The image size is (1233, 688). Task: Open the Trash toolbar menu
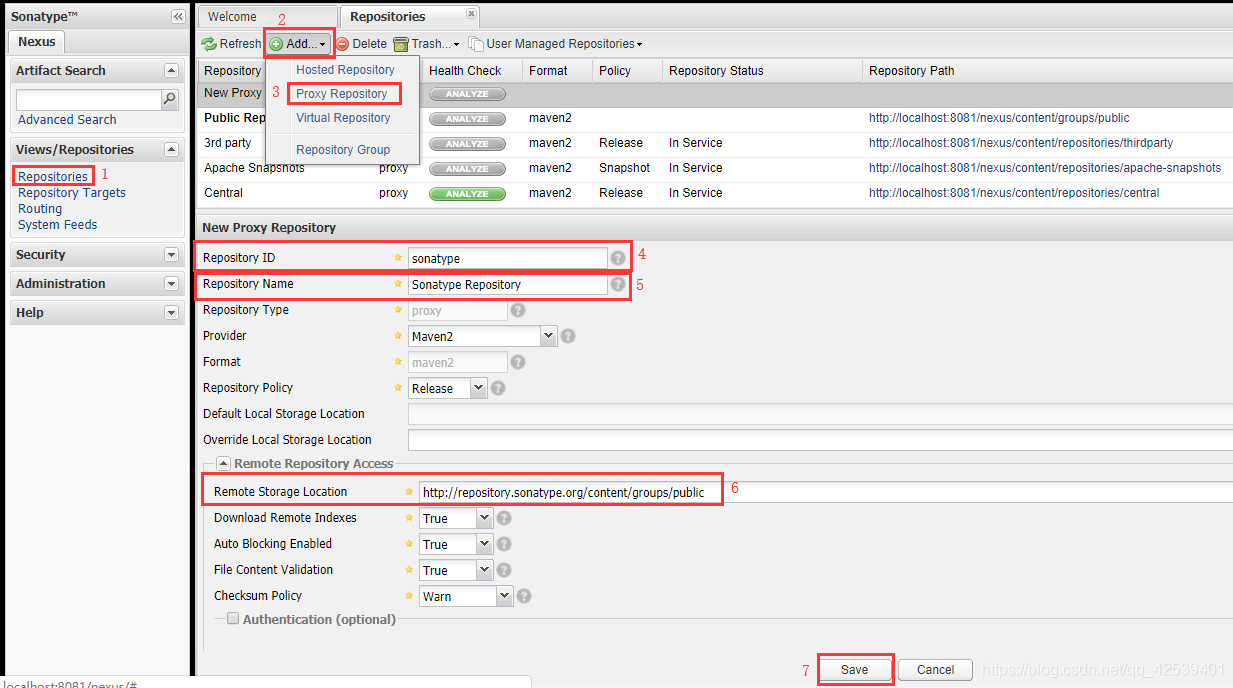point(427,44)
